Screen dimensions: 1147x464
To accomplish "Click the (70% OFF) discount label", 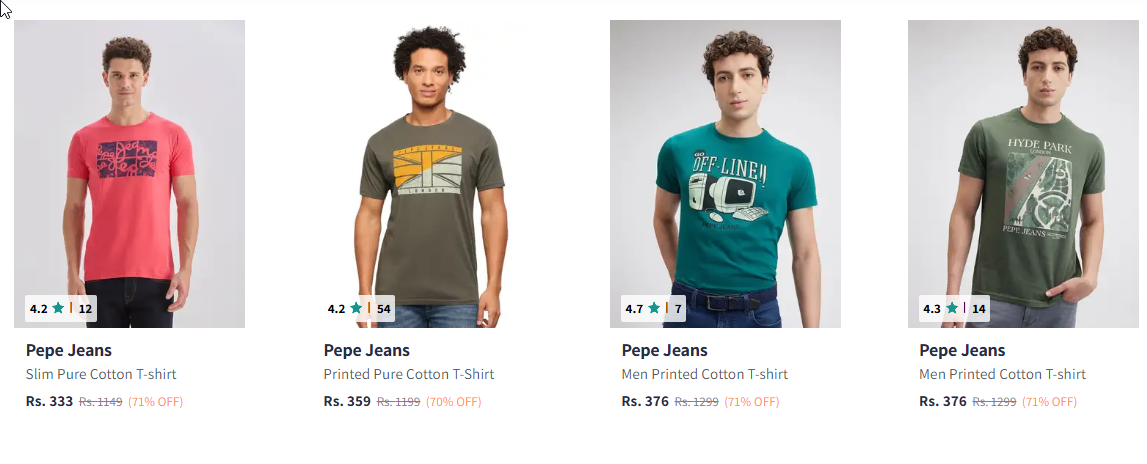I will 454,402.
